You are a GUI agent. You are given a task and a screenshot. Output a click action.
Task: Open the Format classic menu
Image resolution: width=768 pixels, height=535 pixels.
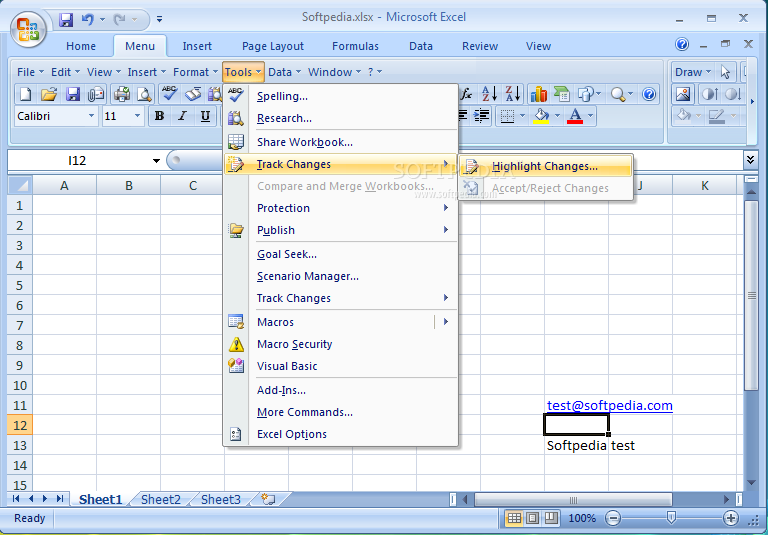point(195,73)
